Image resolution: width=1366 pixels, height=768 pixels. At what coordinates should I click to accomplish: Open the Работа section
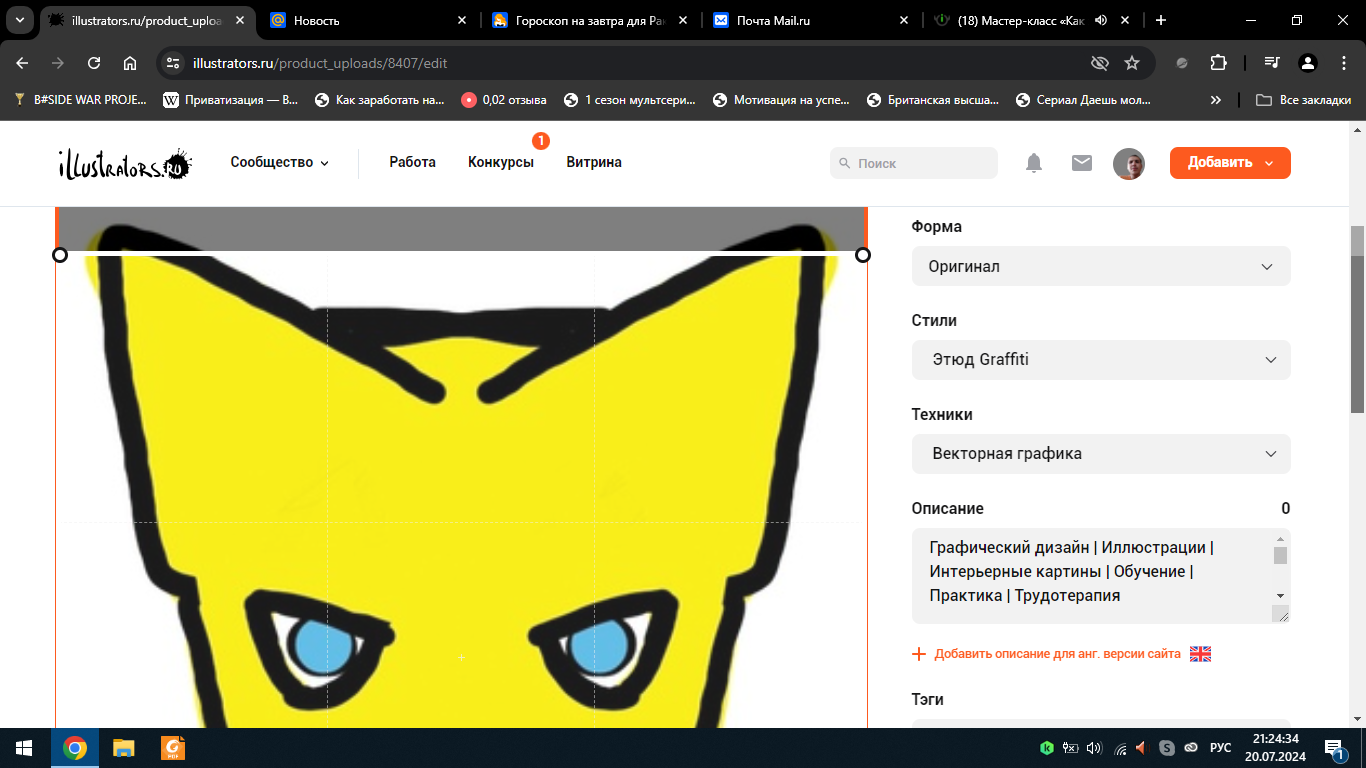coord(412,162)
